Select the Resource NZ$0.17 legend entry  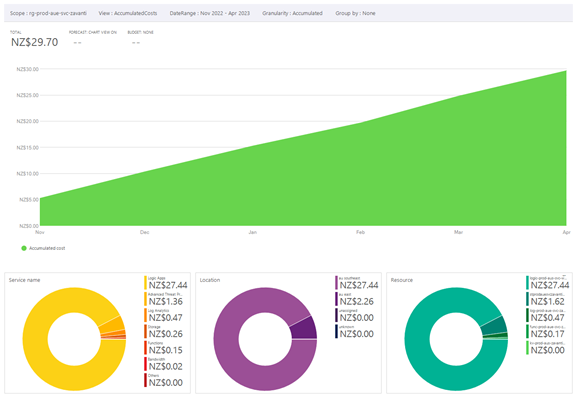pos(546,331)
